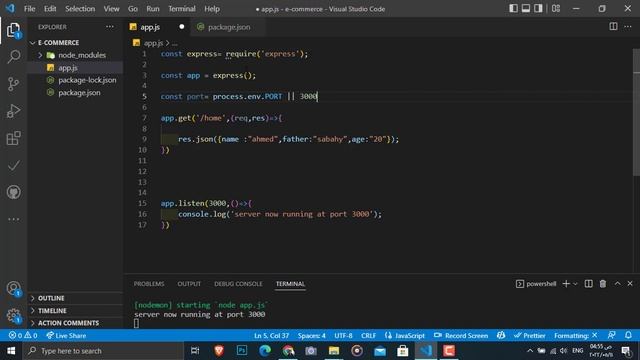This screenshot has width=640, height=360.
Task: Open the launch profile dropdown next to plus
Action: 575,284
